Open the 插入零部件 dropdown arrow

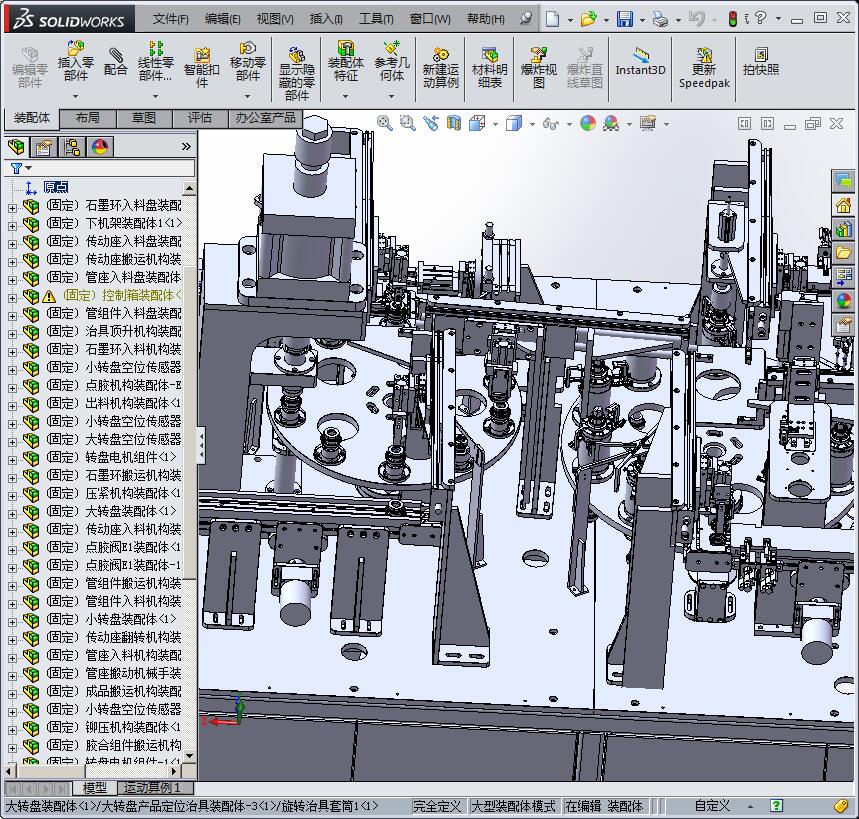pos(75,97)
